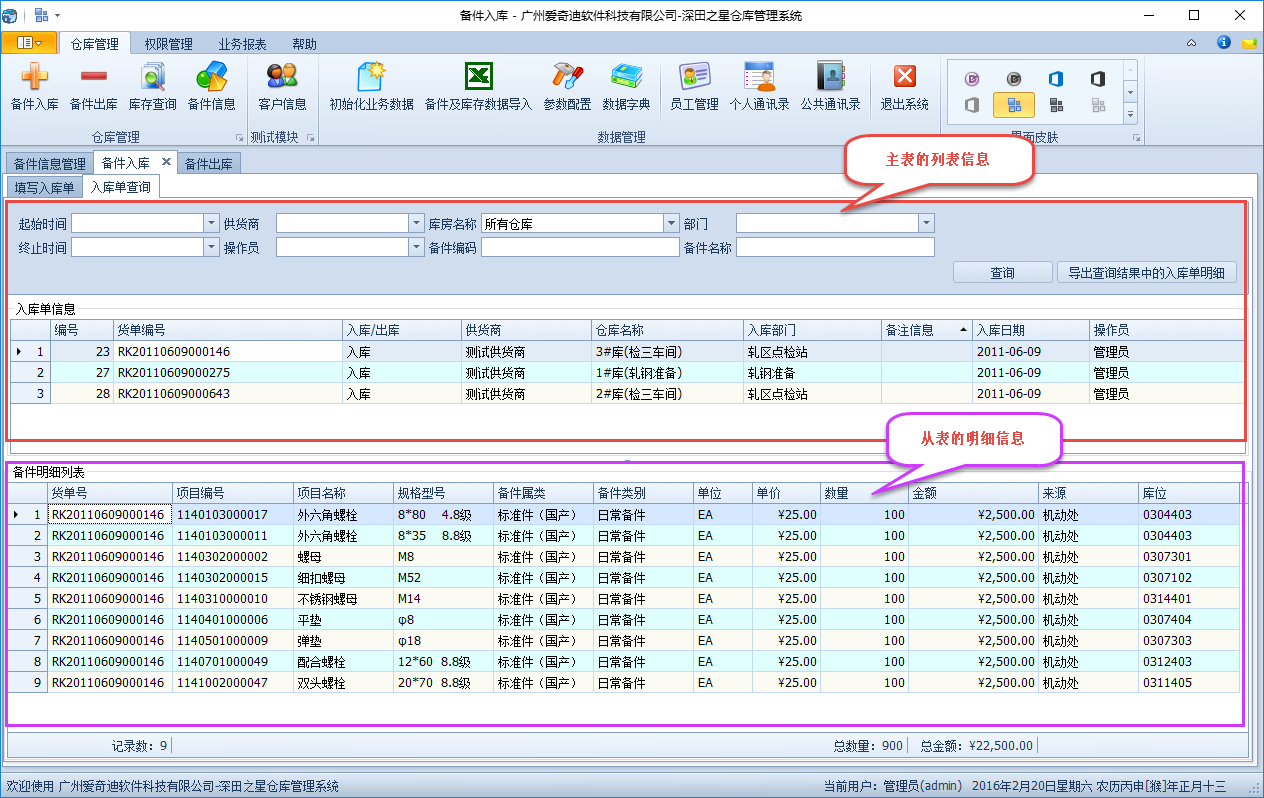Open 库存查询 ribbon icon

(152, 86)
